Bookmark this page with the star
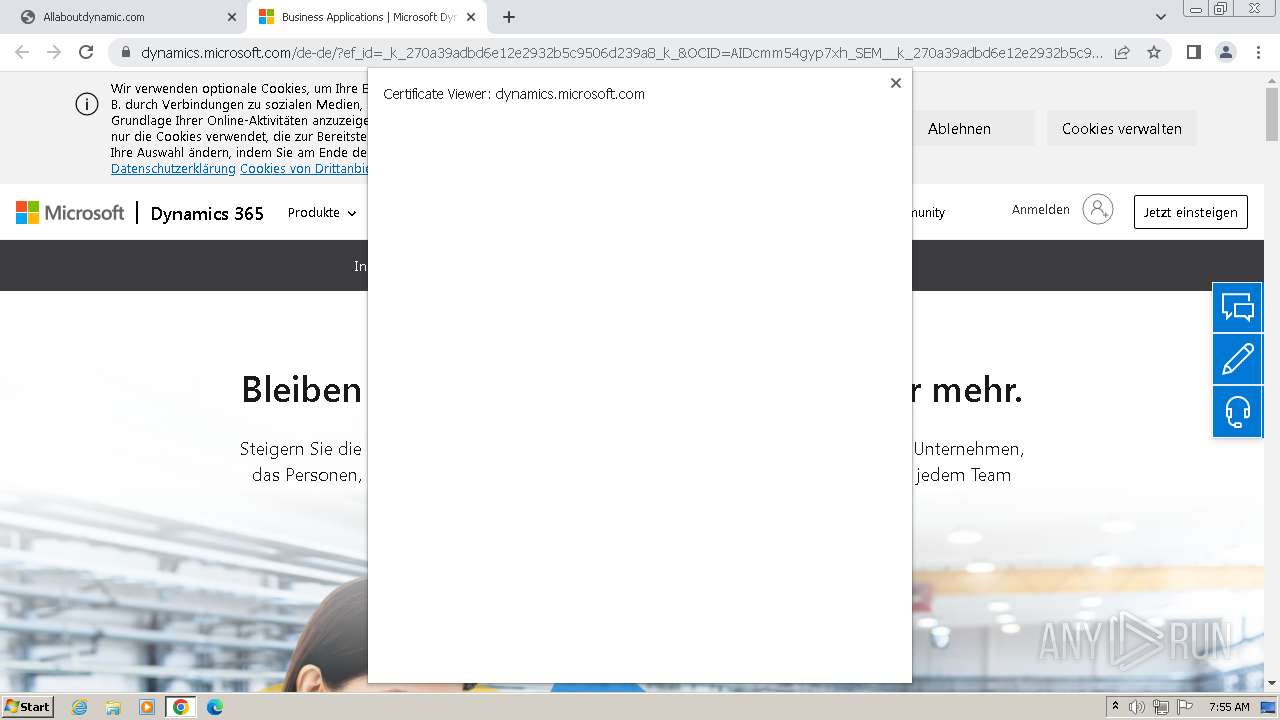 (1154, 53)
